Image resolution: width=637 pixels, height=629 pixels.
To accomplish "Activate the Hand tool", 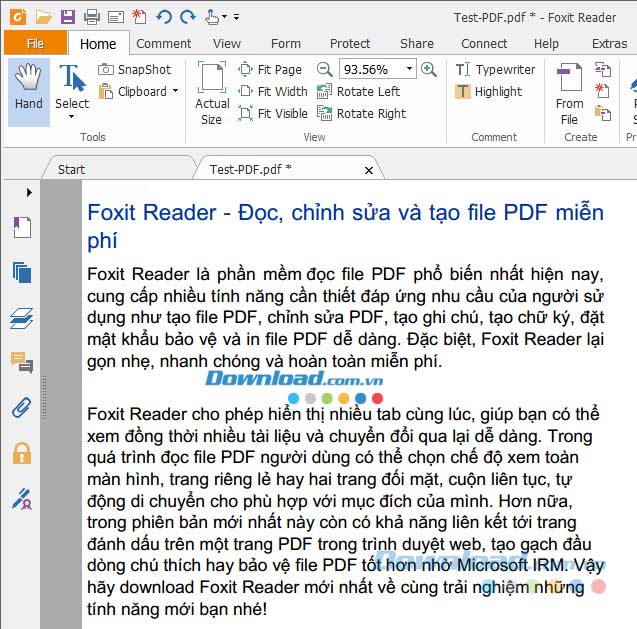I will [29, 92].
